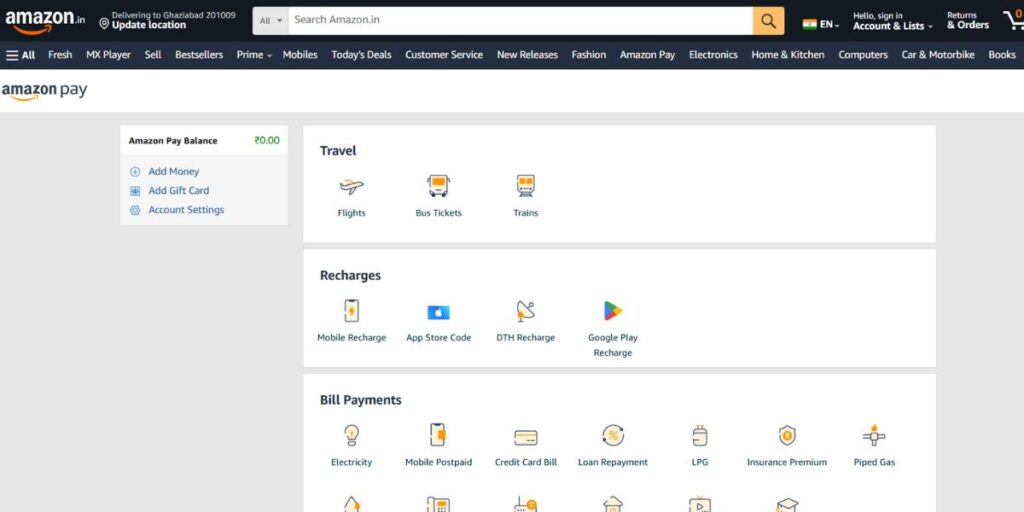Image resolution: width=1024 pixels, height=512 pixels.
Task: Click the Search Amazon.in input field
Action: coord(520,21)
